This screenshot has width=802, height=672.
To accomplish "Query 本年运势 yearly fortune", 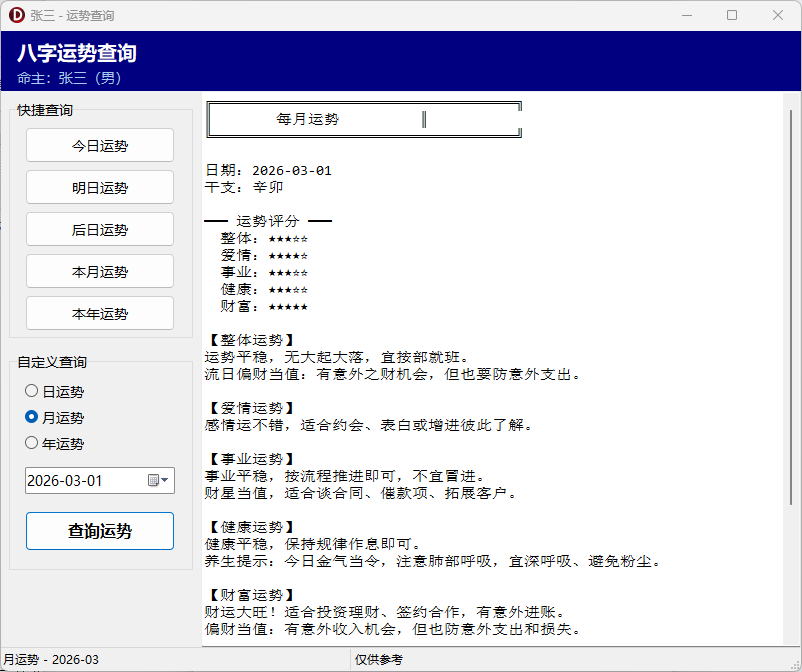I will pos(99,313).
